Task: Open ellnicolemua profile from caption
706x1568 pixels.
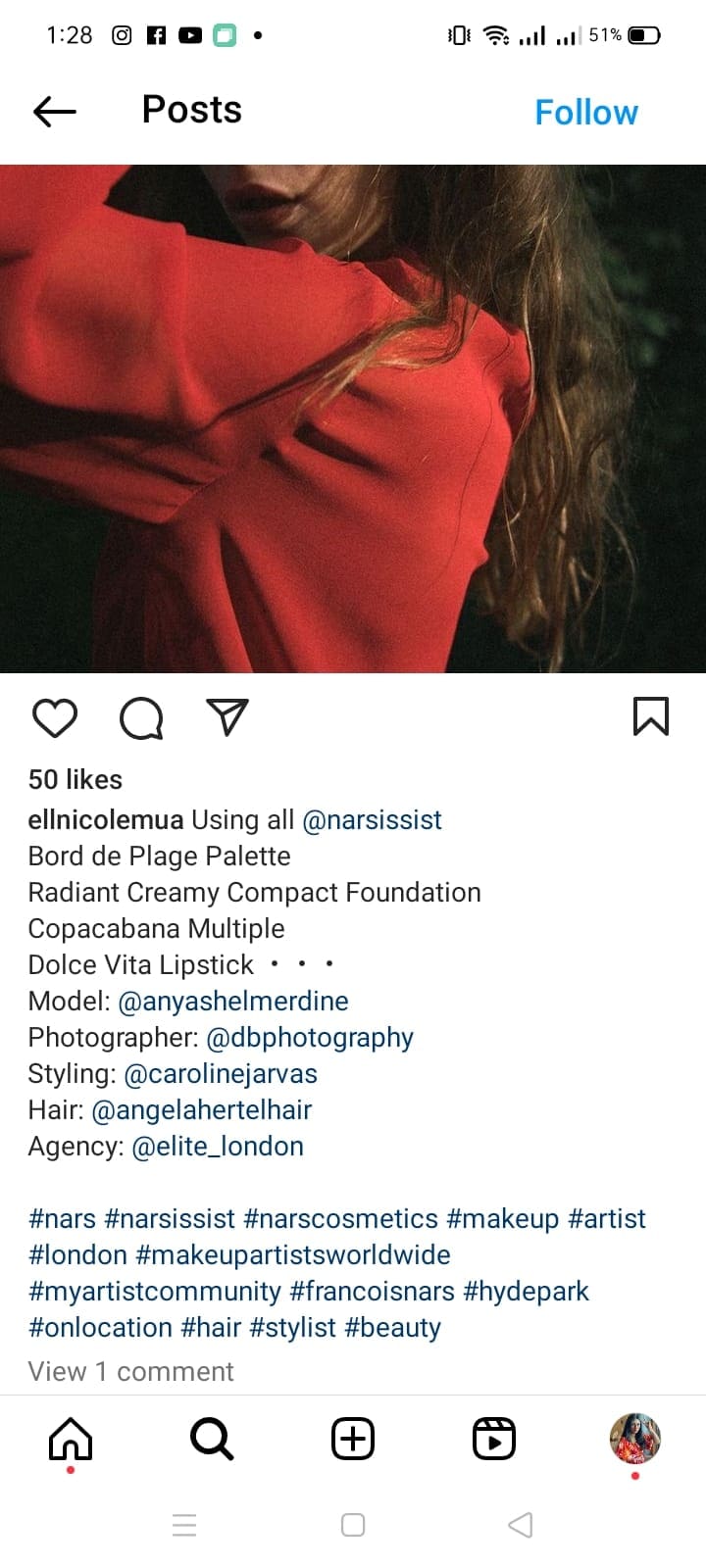Action: [x=105, y=819]
